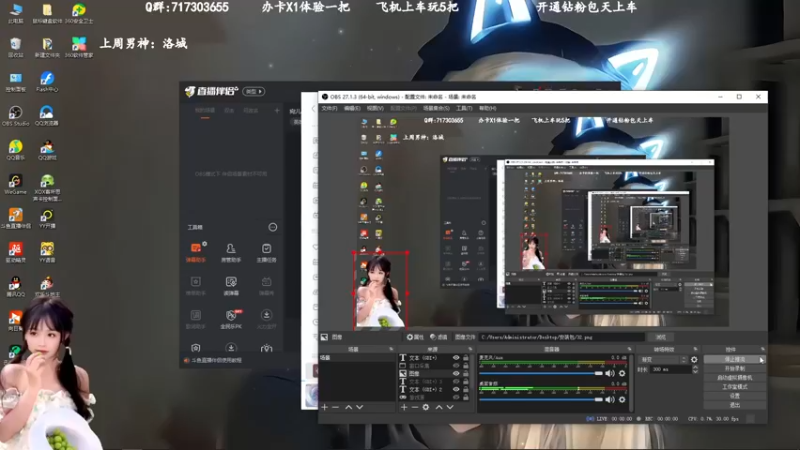Open the 工具(T) menu in OBS
The width and height of the screenshot is (800, 450).
(x=464, y=108)
